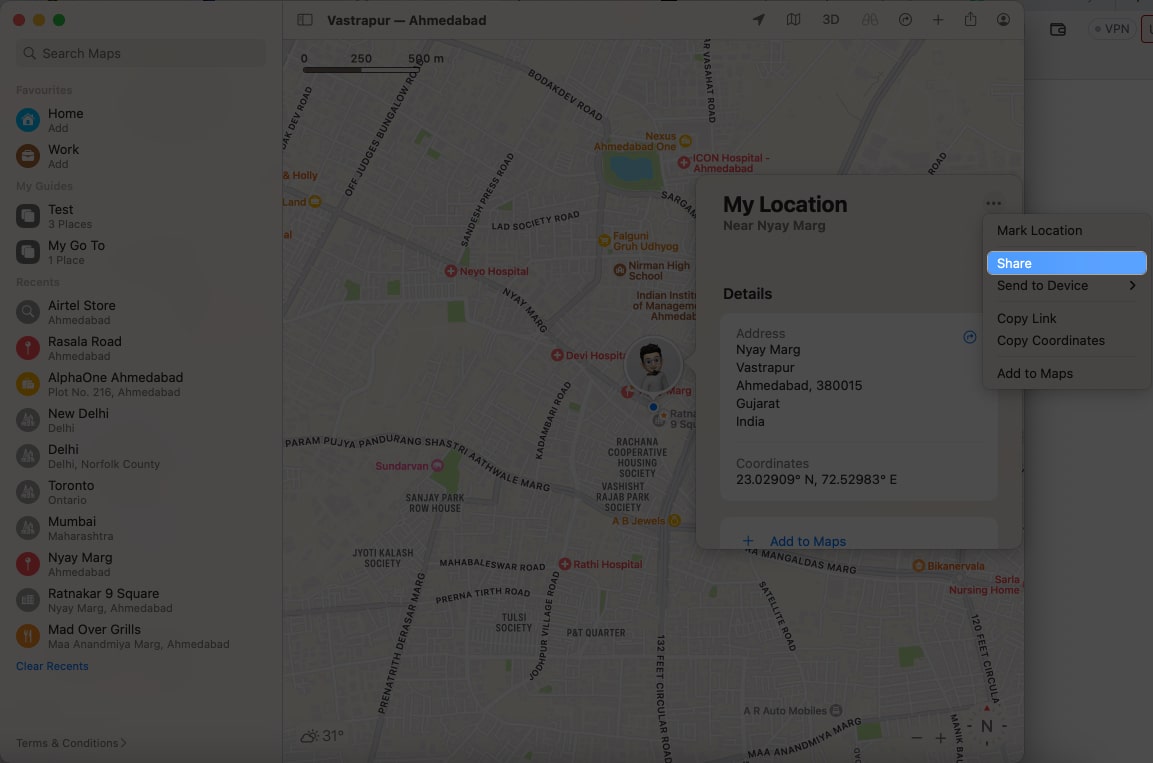This screenshot has width=1153, height=763.
Task: Click the Bikanervala map marker
Action: [x=918, y=565]
